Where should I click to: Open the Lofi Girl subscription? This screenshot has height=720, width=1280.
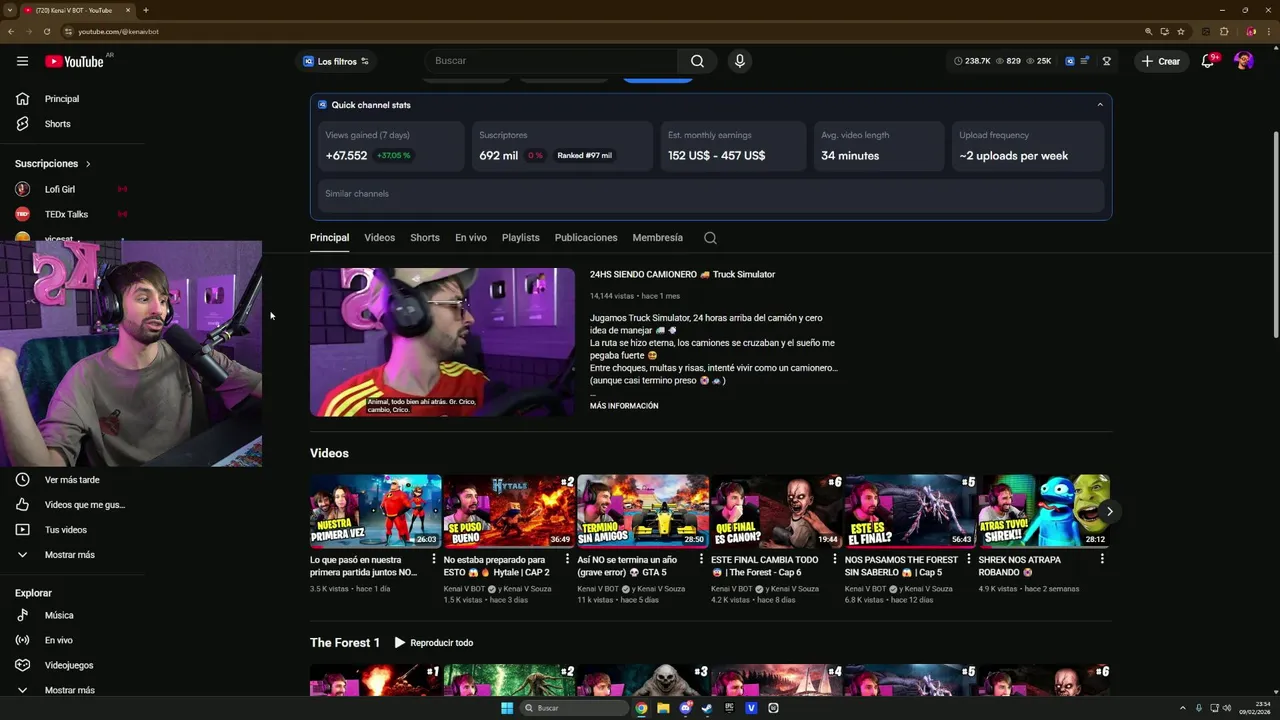pyautogui.click(x=60, y=189)
